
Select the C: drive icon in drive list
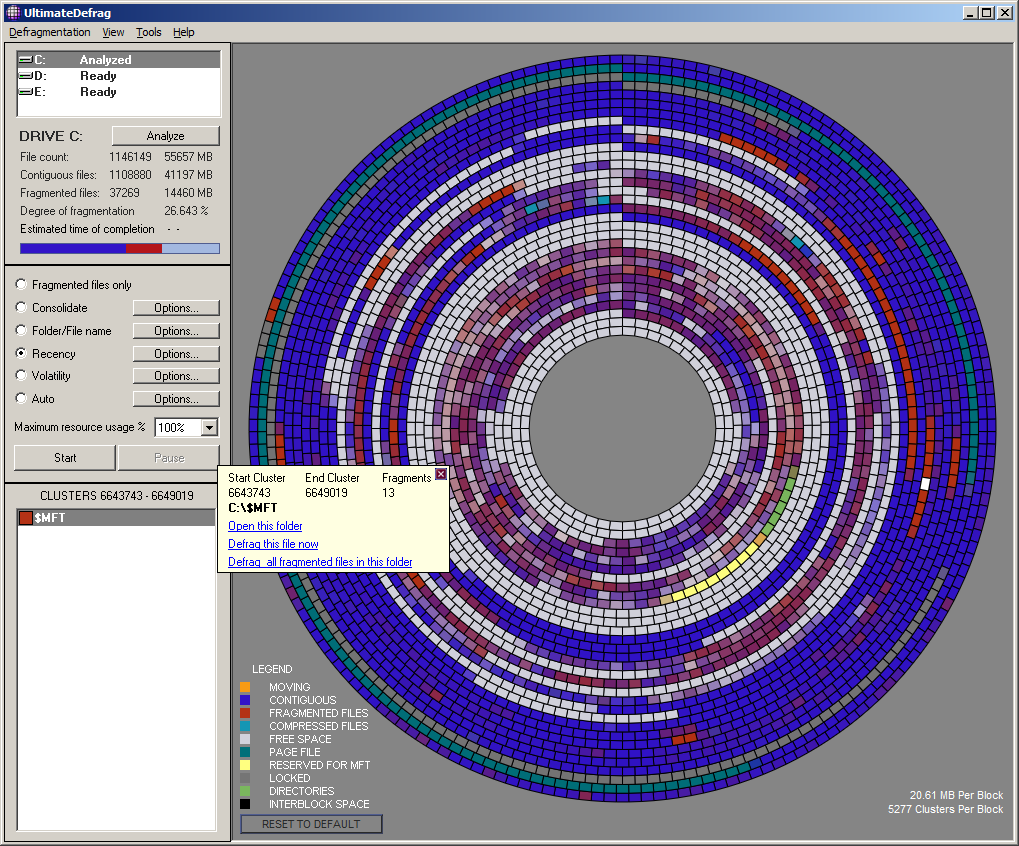point(25,60)
